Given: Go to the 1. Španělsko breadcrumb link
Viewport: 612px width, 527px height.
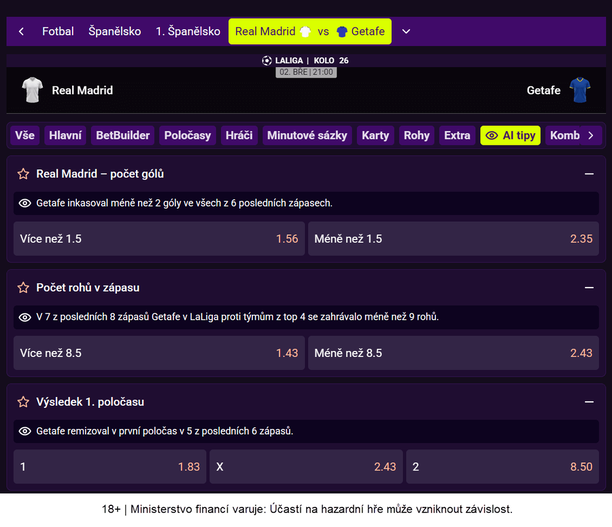Looking at the screenshot, I should [188, 32].
